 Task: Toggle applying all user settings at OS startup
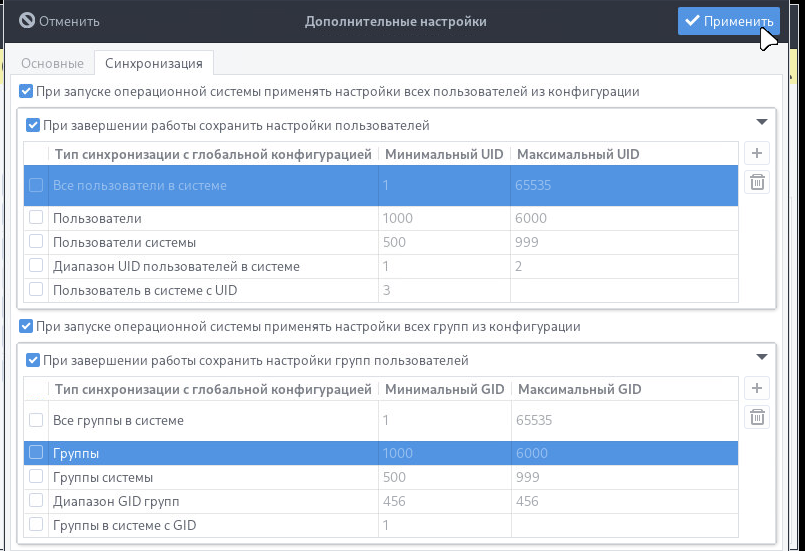coord(26,91)
